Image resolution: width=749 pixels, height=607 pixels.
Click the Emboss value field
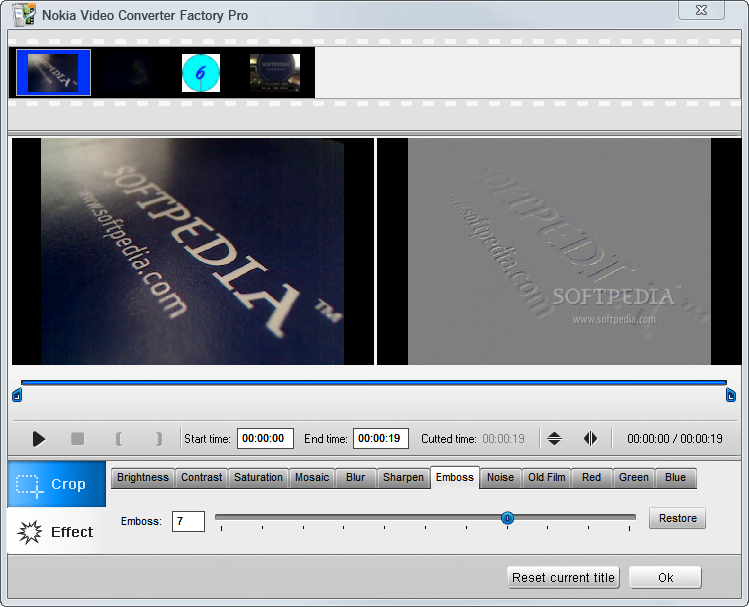coord(188,521)
